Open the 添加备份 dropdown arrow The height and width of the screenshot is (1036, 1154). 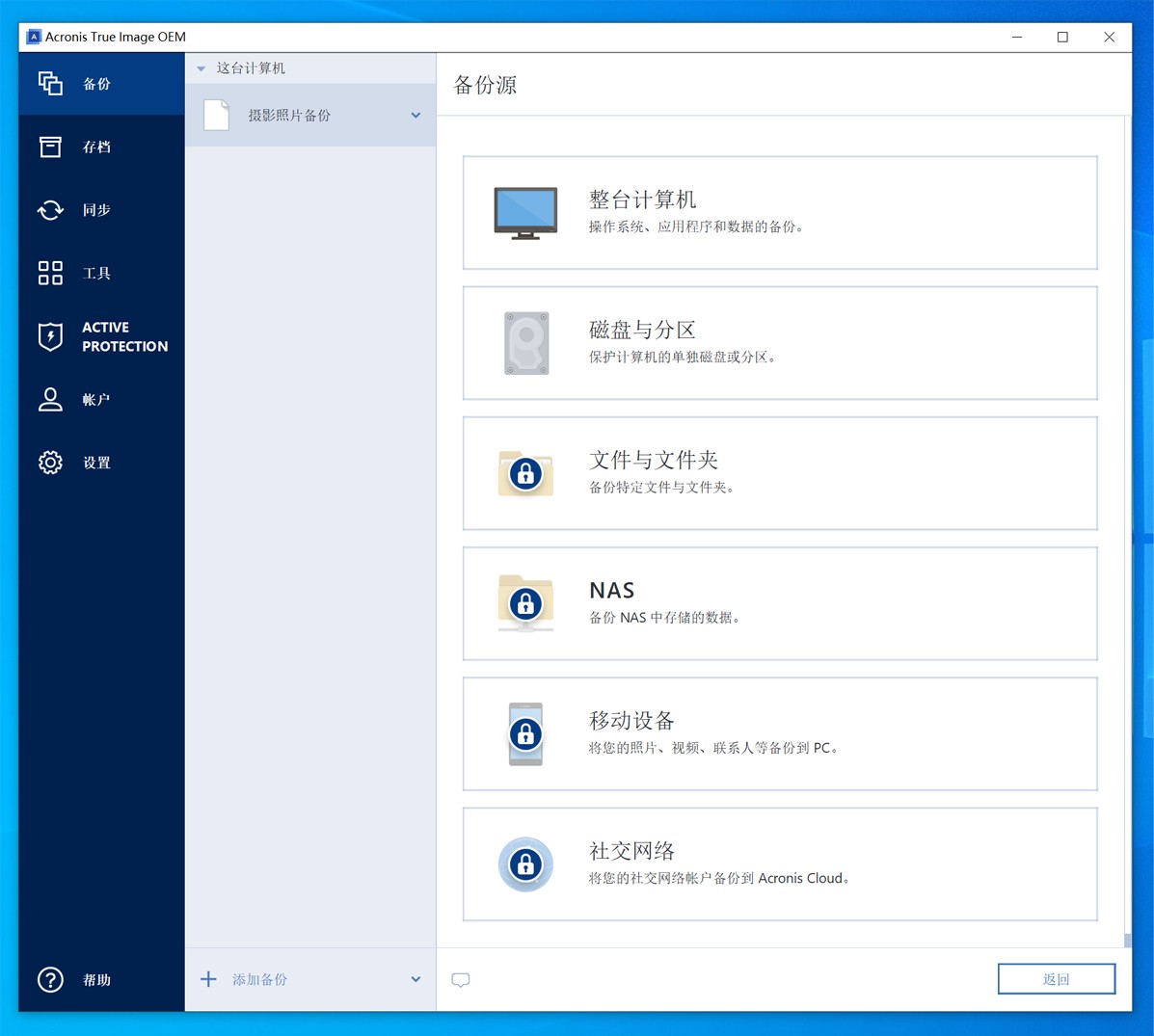click(416, 978)
